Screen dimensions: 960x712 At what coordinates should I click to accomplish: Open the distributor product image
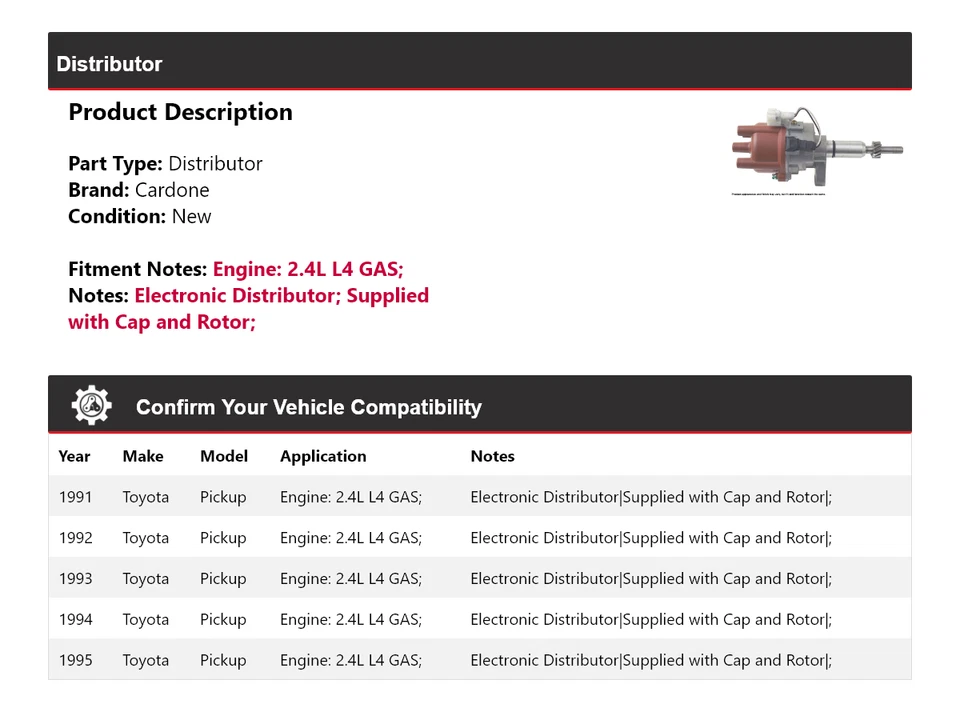tap(818, 151)
